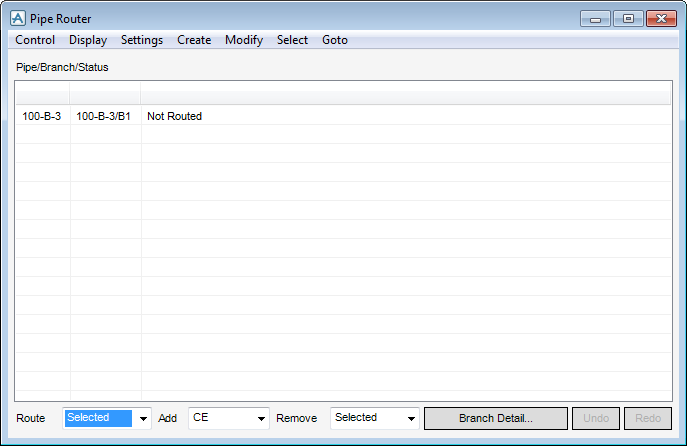Open the Settings menu

click(x=142, y=40)
